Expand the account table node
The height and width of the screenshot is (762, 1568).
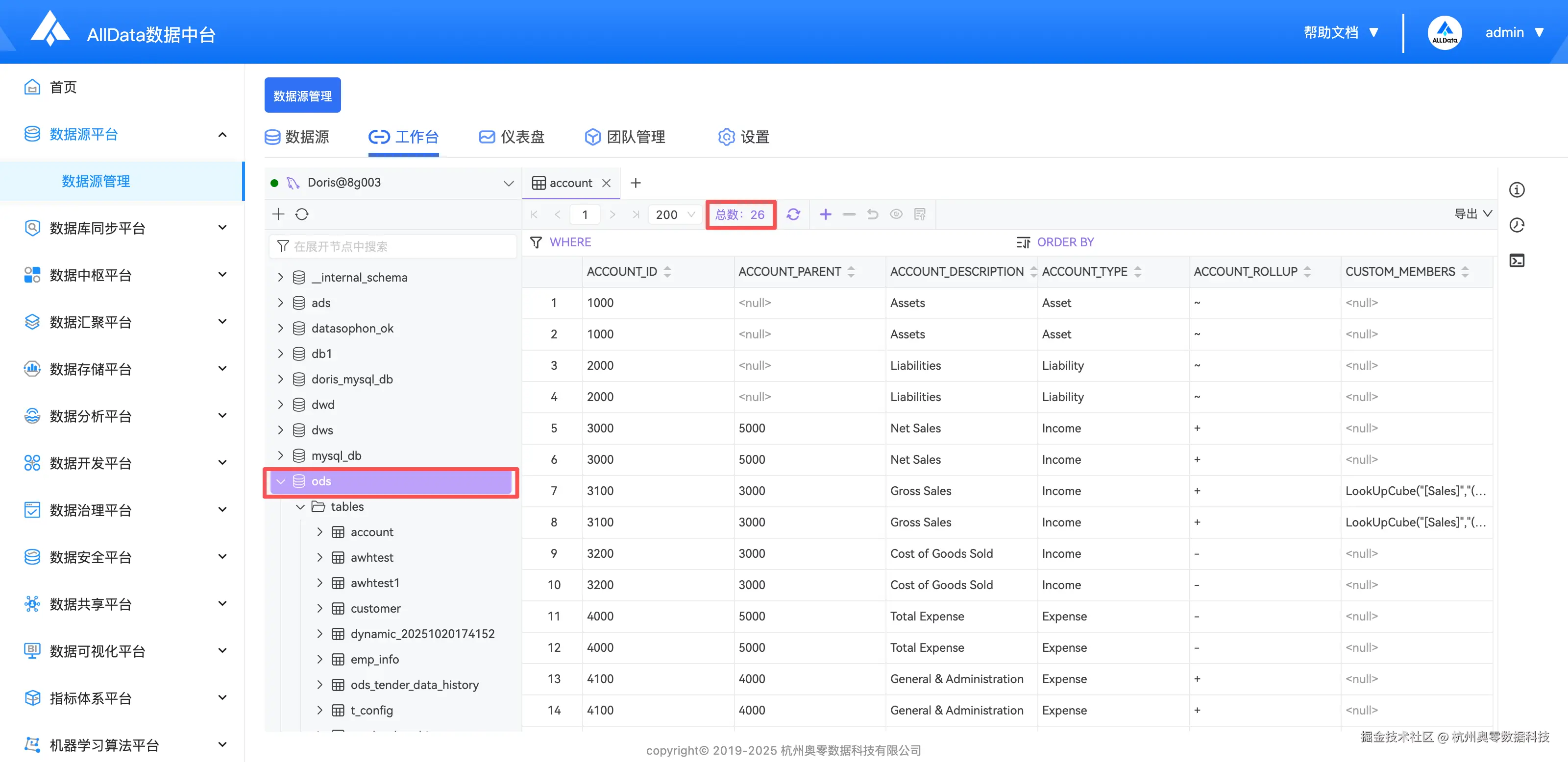[x=319, y=532]
